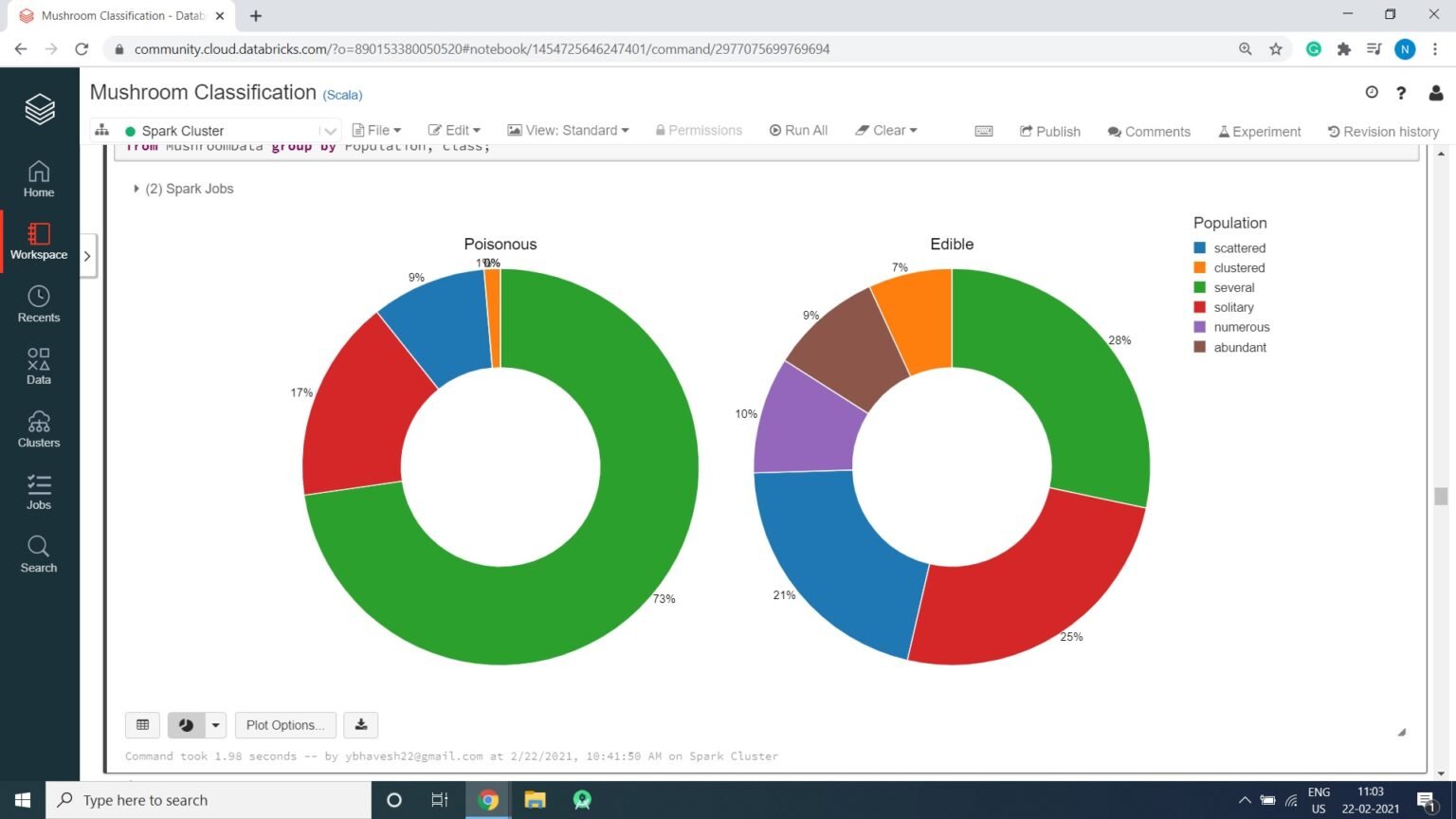Select the pie chart view button

186,725
